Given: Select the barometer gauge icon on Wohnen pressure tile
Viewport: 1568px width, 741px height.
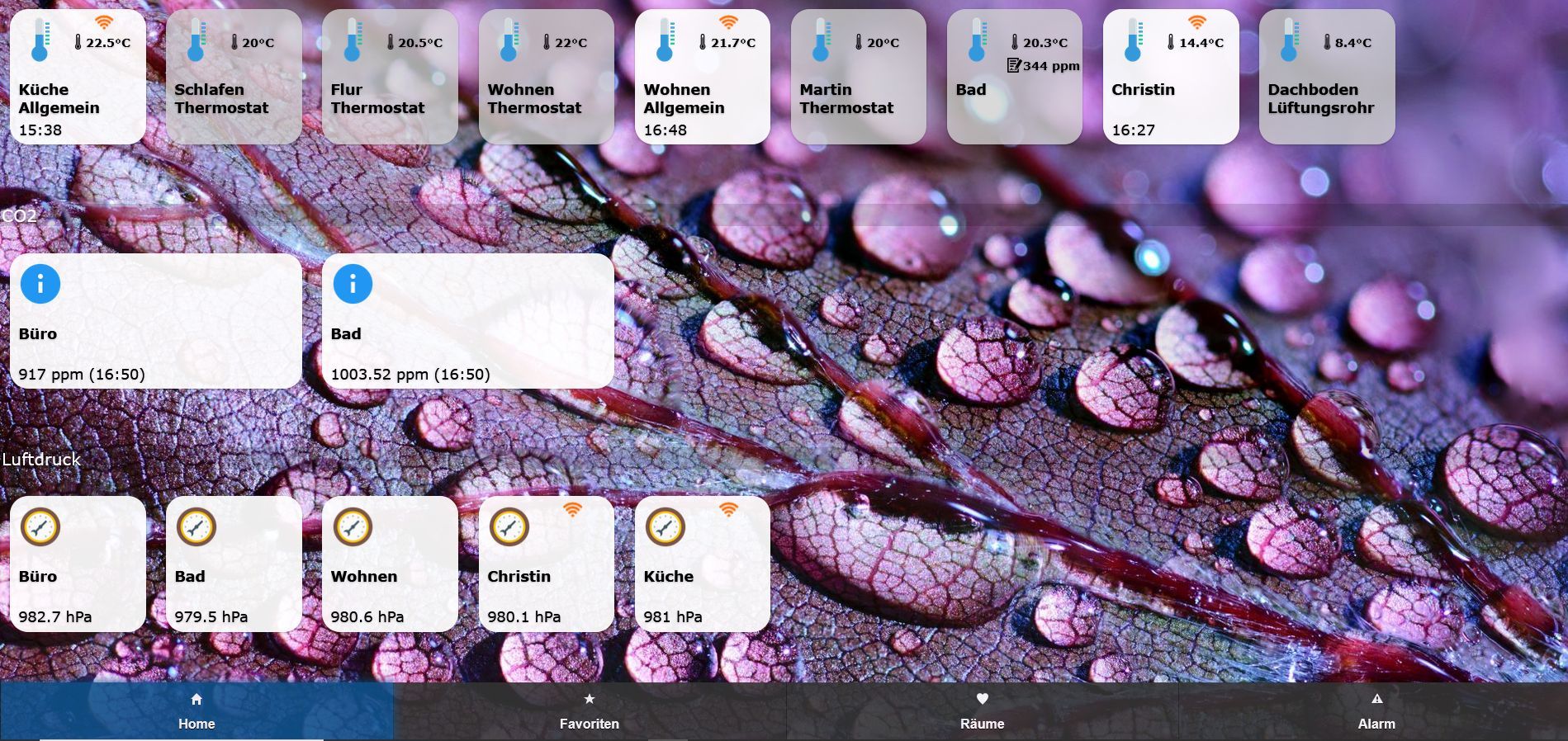Looking at the screenshot, I should click(x=353, y=526).
